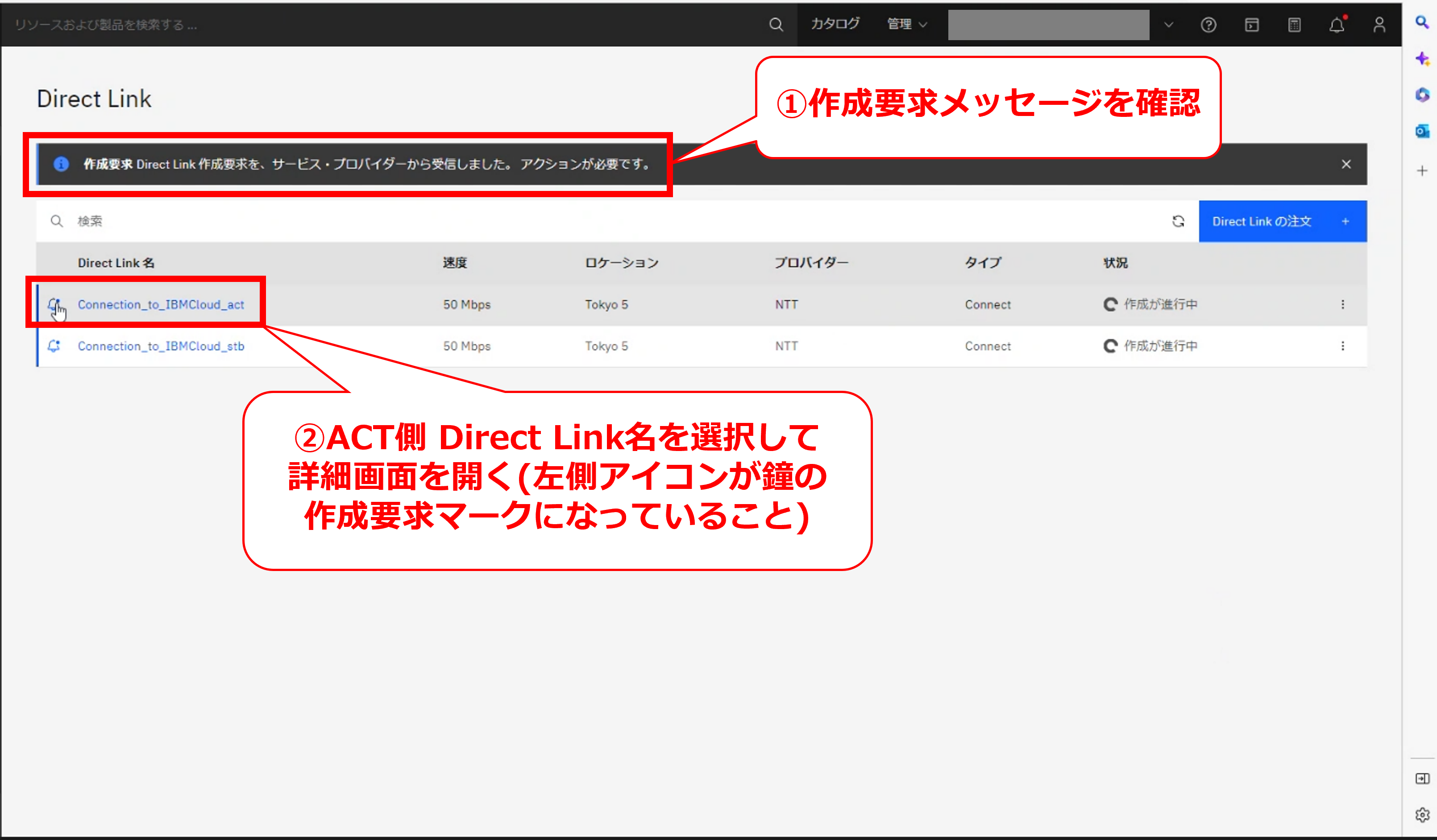The width and height of the screenshot is (1437, 840).
Task: Refresh the Direct Link table
Action: point(1178,221)
